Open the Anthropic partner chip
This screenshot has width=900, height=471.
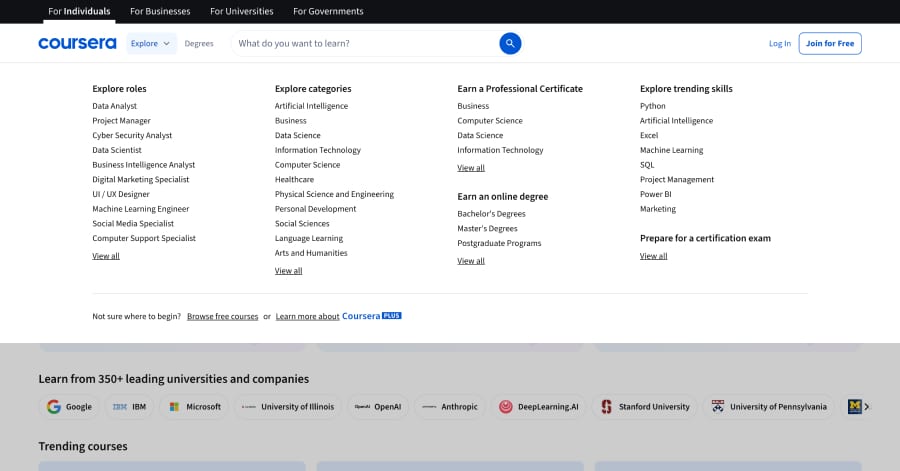[450, 407]
